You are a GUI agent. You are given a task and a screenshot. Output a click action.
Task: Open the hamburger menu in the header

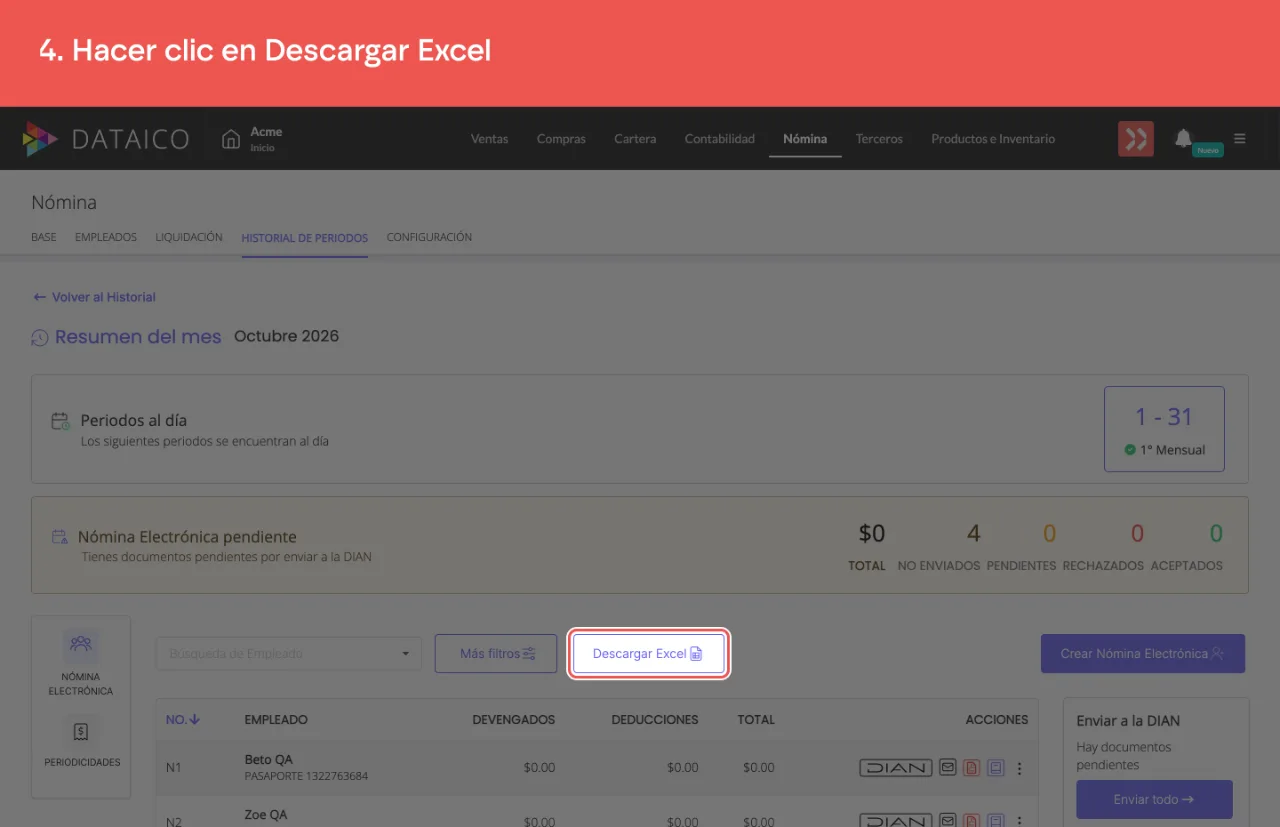(1240, 139)
